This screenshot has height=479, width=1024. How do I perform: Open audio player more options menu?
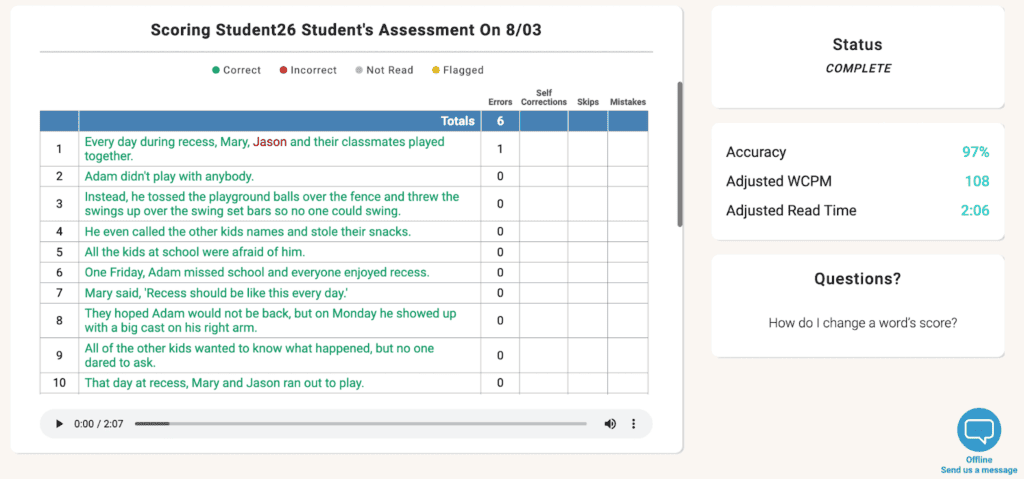tap(633, 424)
